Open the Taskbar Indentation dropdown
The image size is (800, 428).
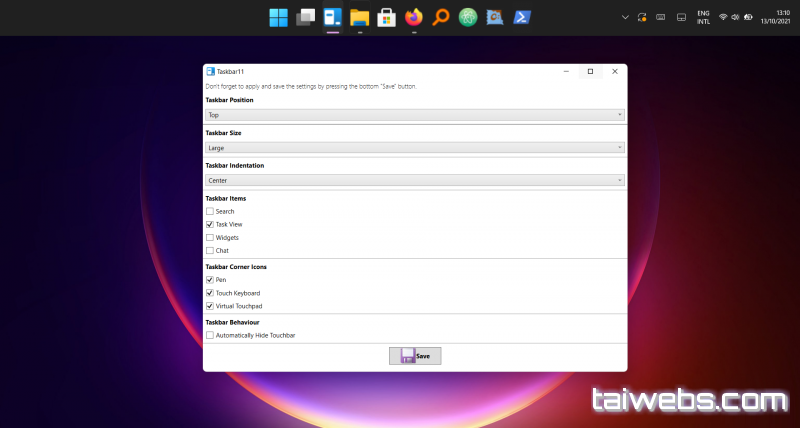coord(415,180)
